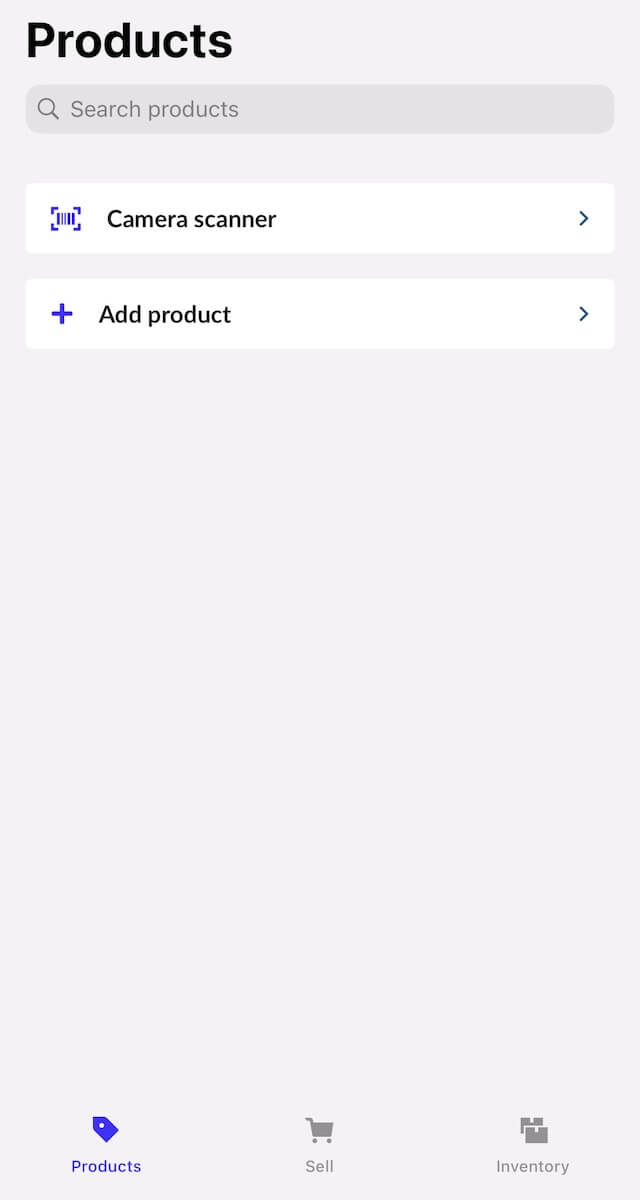
Task: Select the Products tab
Action: 105,1142
